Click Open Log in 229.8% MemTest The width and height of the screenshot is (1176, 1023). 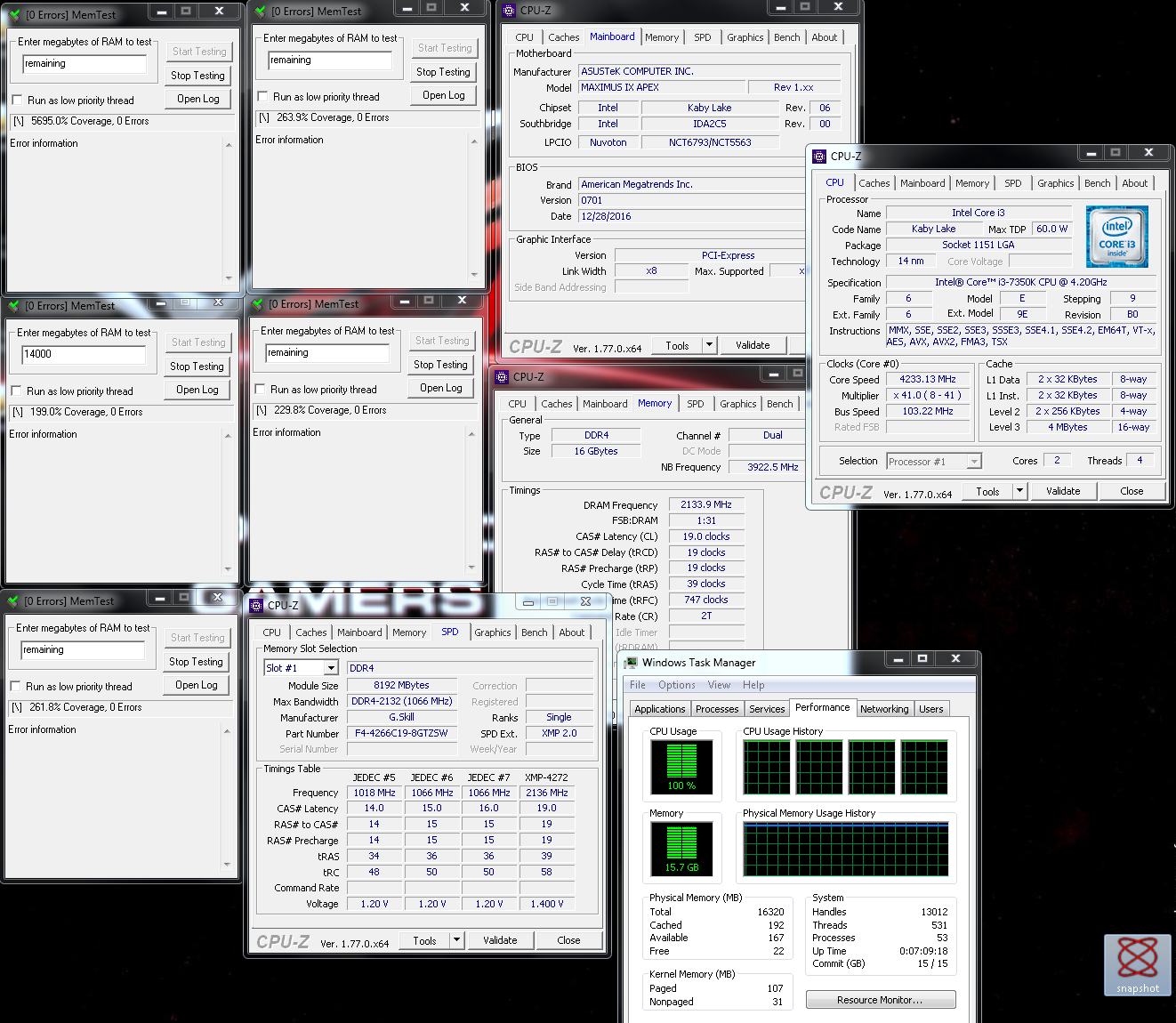[441, 388]
